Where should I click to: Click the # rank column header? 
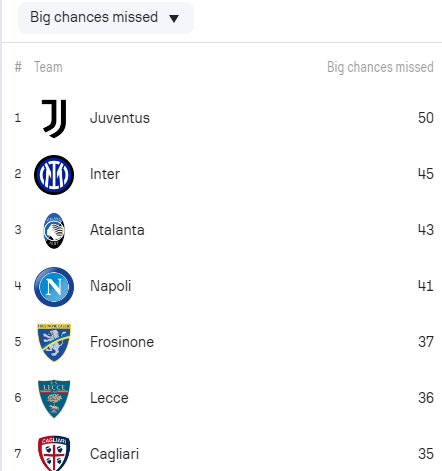[x=18, y=67]
